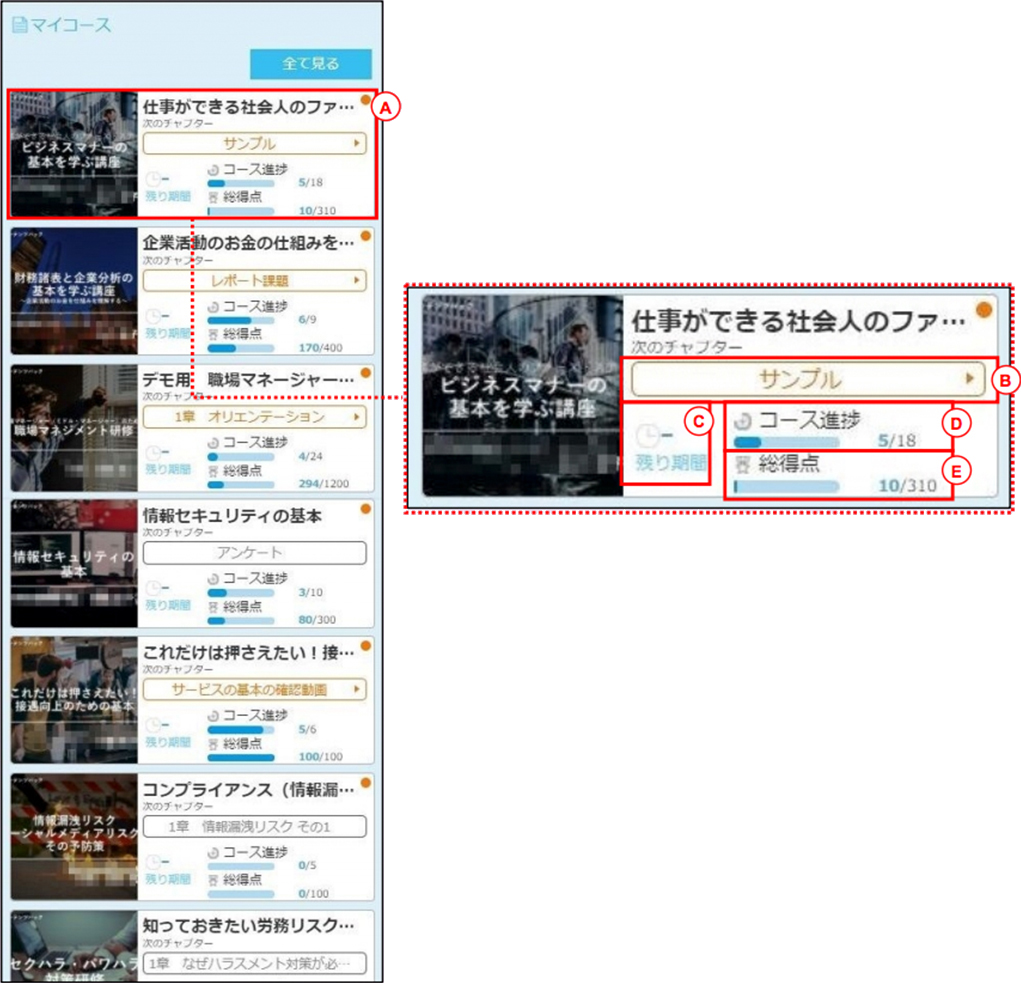Click the course progress bar showing 6/9

(241, 320)
